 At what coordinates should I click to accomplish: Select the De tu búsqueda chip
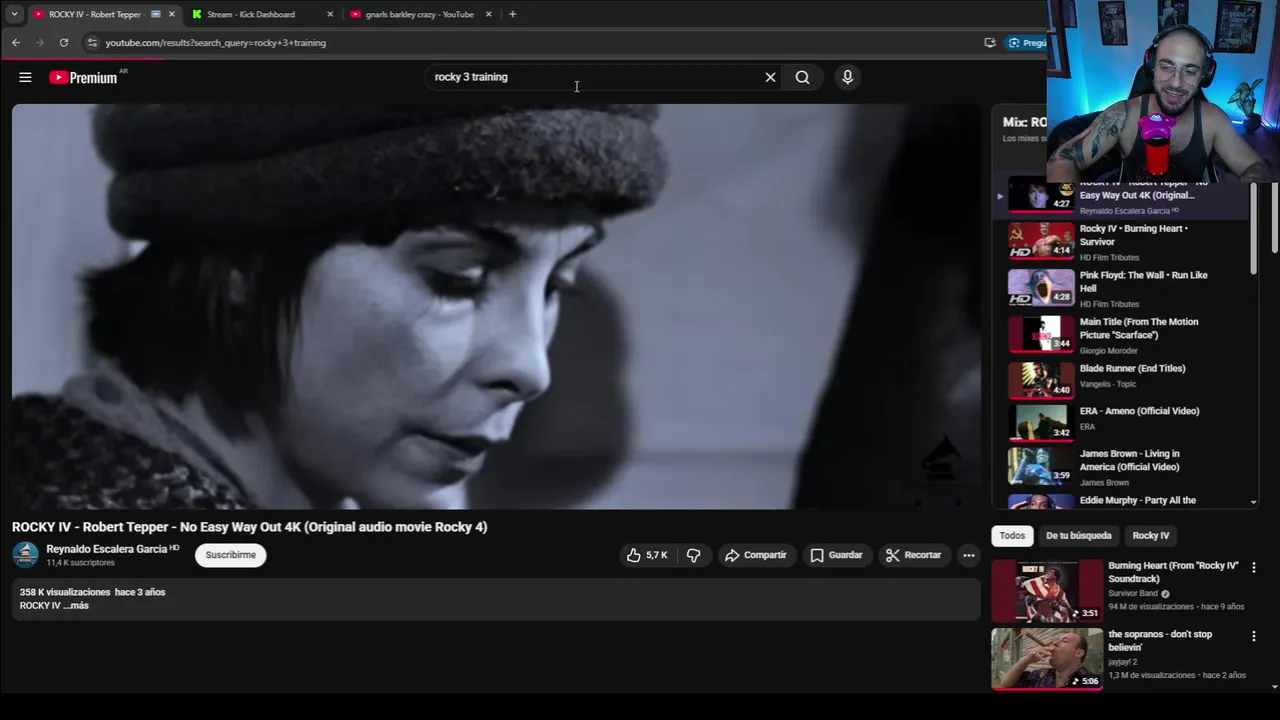pos(1078,536)
